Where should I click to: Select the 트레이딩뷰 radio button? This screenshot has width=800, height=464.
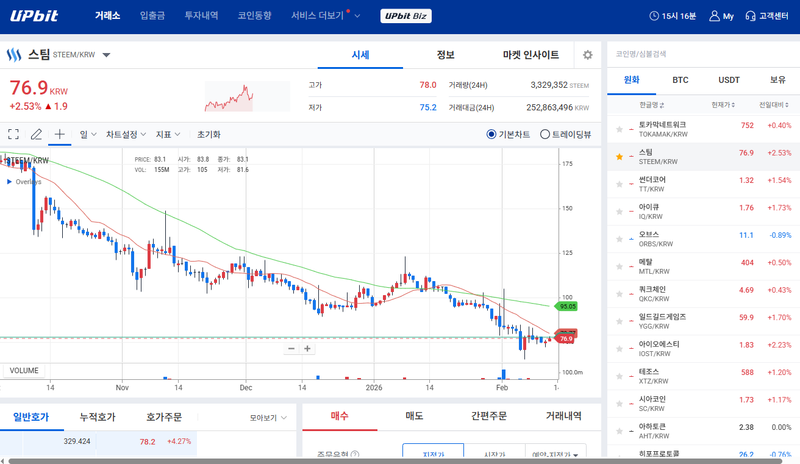(x=545, y=134)
